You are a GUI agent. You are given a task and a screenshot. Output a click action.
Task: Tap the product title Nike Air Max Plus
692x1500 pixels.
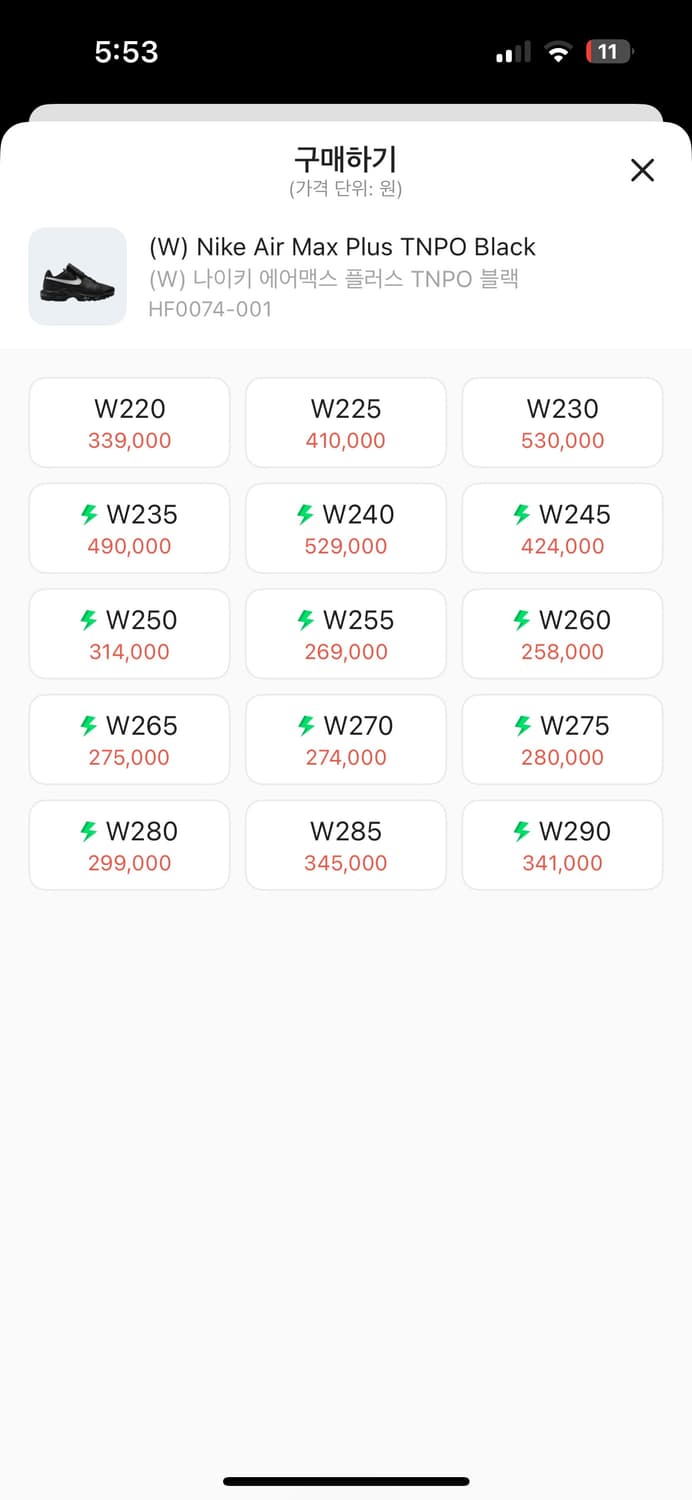[342, 247]
